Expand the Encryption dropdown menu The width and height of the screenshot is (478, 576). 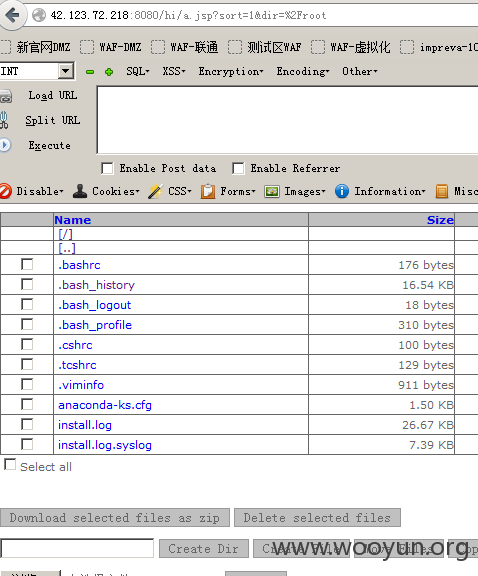pyautogui.click(x=231, y=71)
